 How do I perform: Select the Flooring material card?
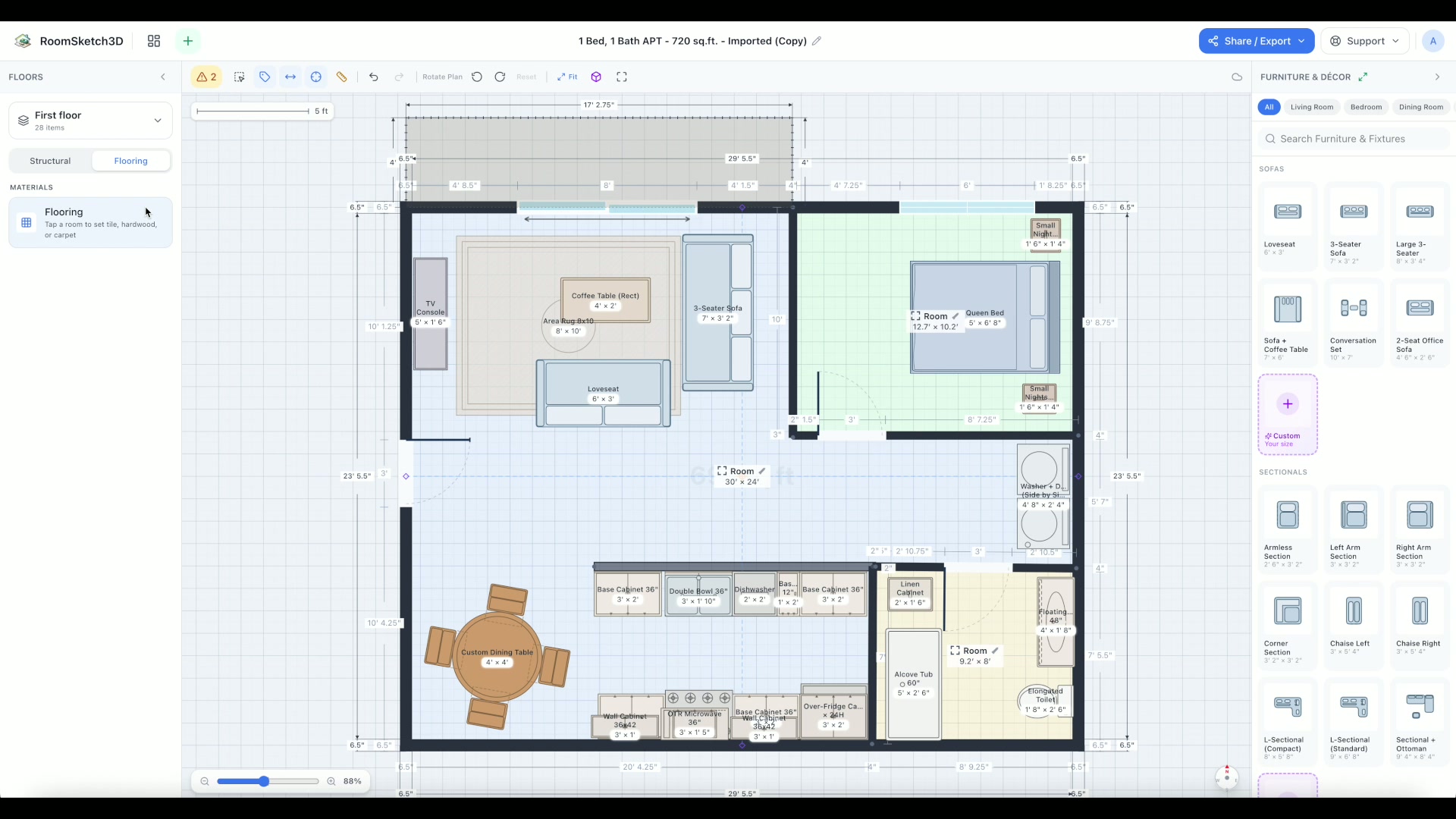(90, 223)
